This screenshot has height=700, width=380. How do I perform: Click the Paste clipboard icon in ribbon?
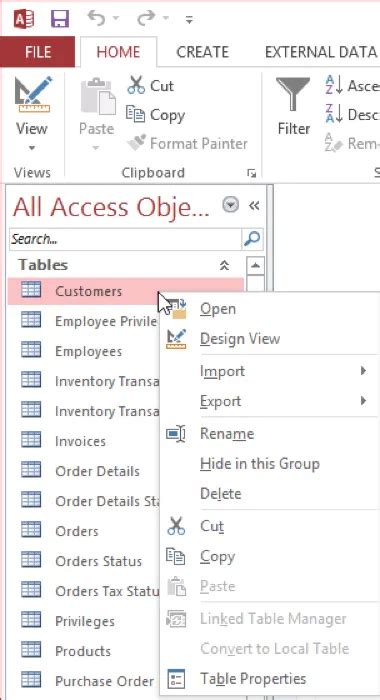point(98,96)
